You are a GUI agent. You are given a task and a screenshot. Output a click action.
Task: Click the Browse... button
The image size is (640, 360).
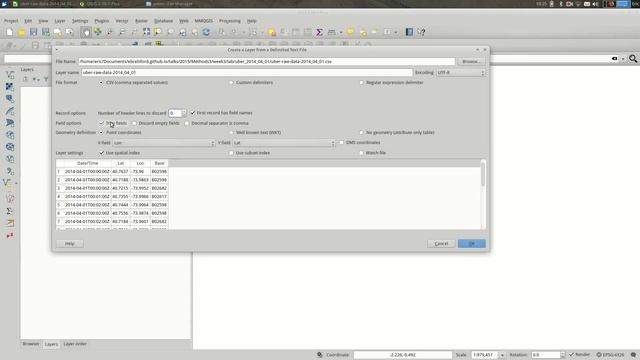tap(471, 61)
